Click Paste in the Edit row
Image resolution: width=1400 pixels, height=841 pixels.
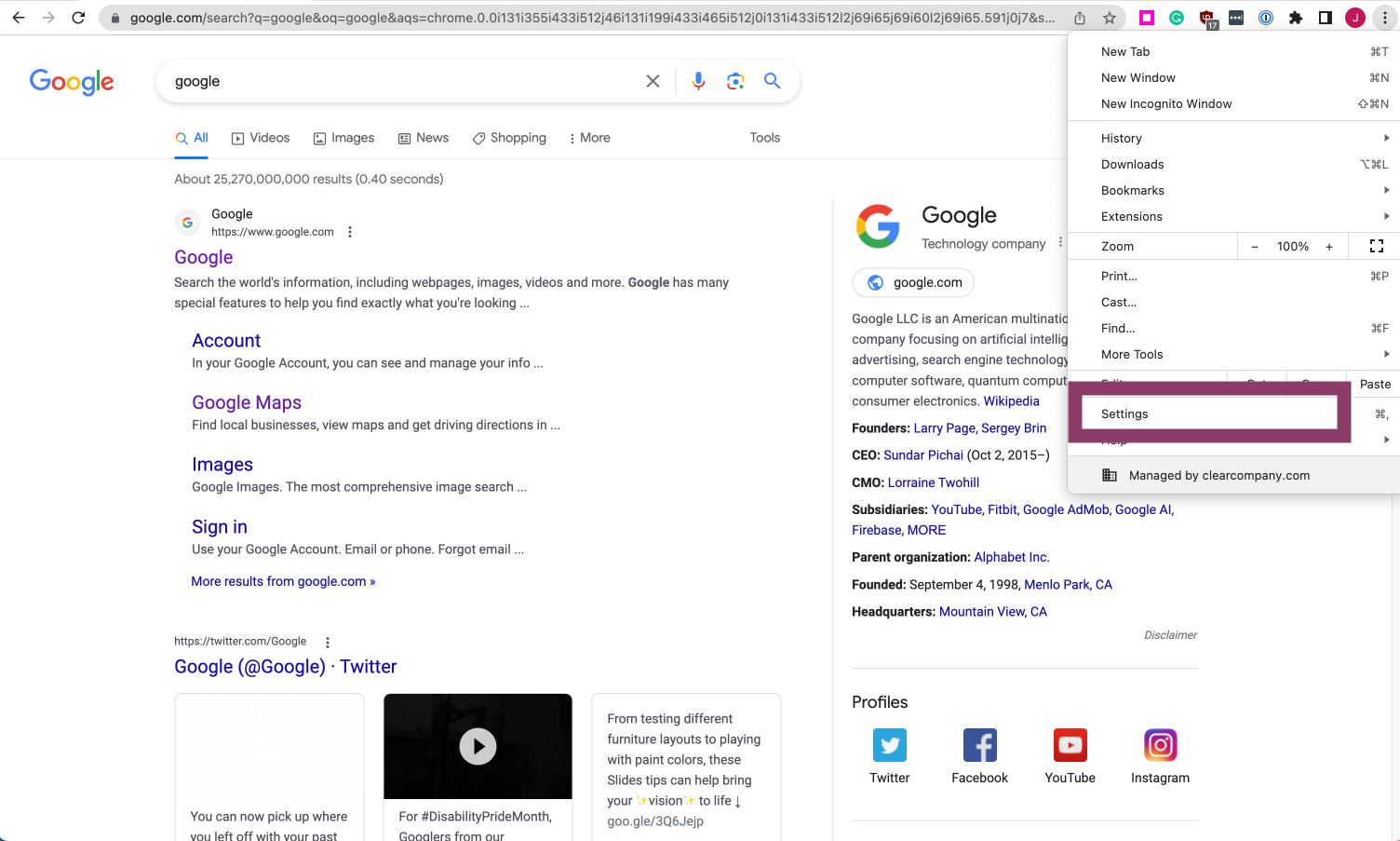coord(1375,384)
